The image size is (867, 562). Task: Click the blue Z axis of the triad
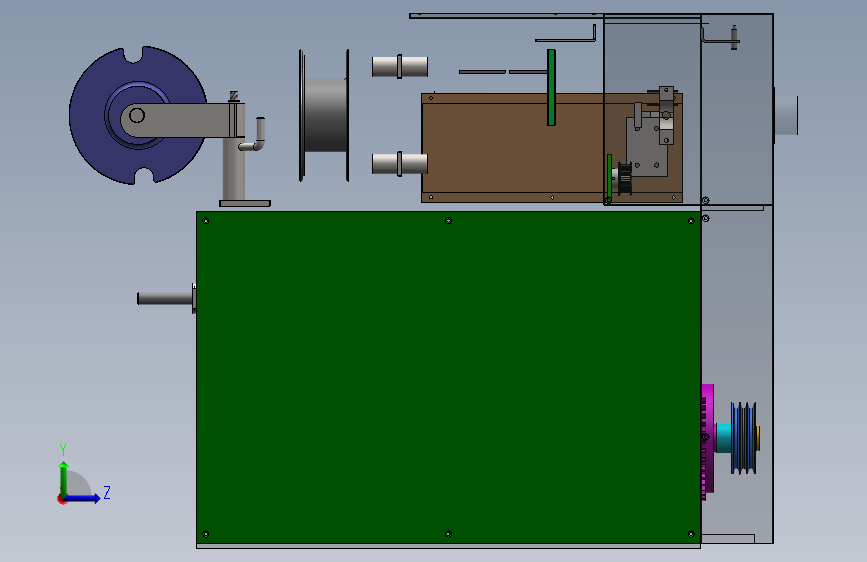83,498
